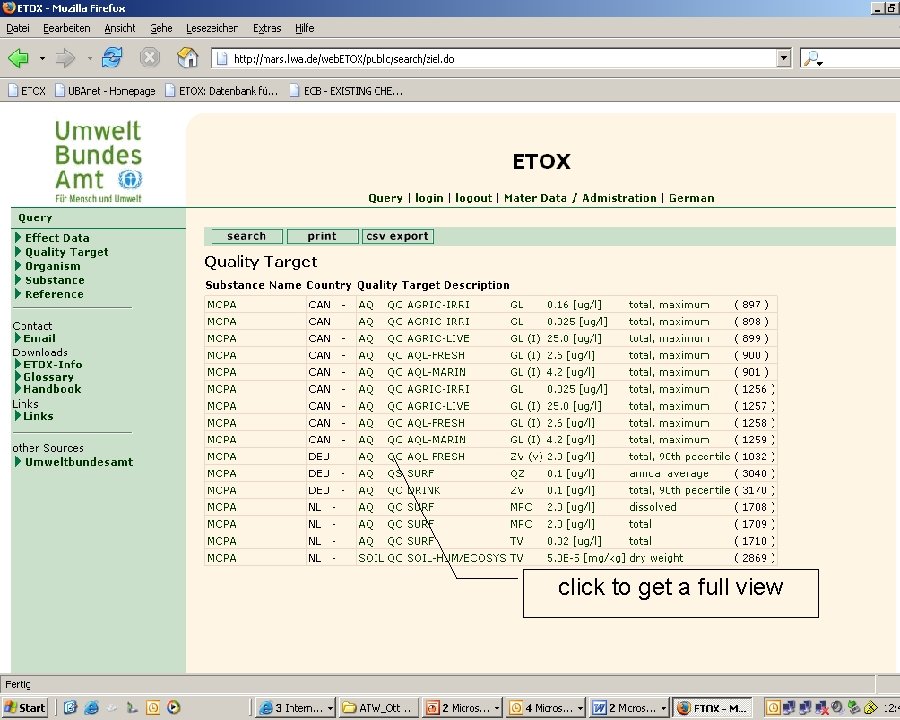Open the ETOX: Datenbank bookmark

[222, 91]
